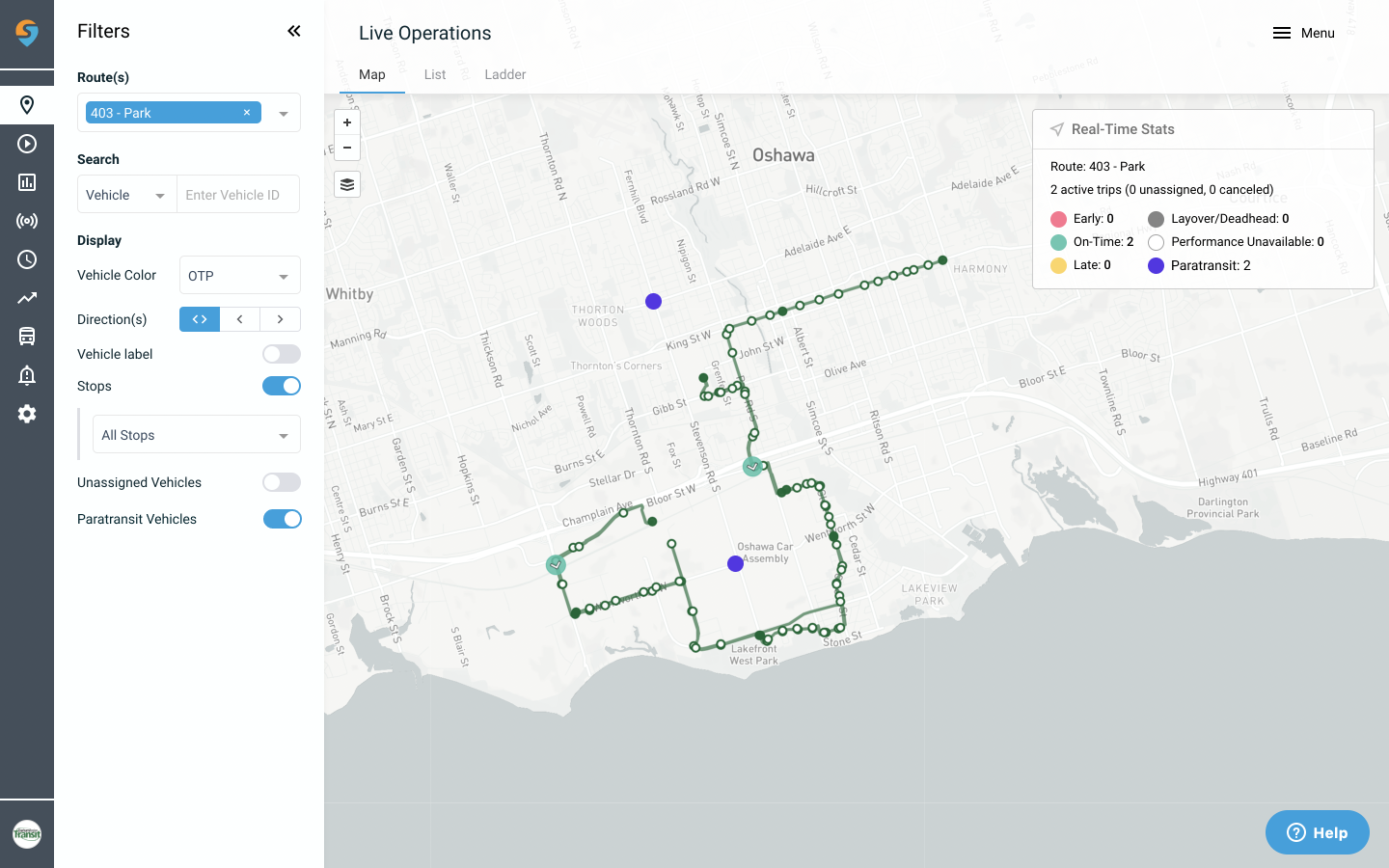Click the broadcast signal icon in sidebar
This screenshot has height=868, width=1389.
27,220
